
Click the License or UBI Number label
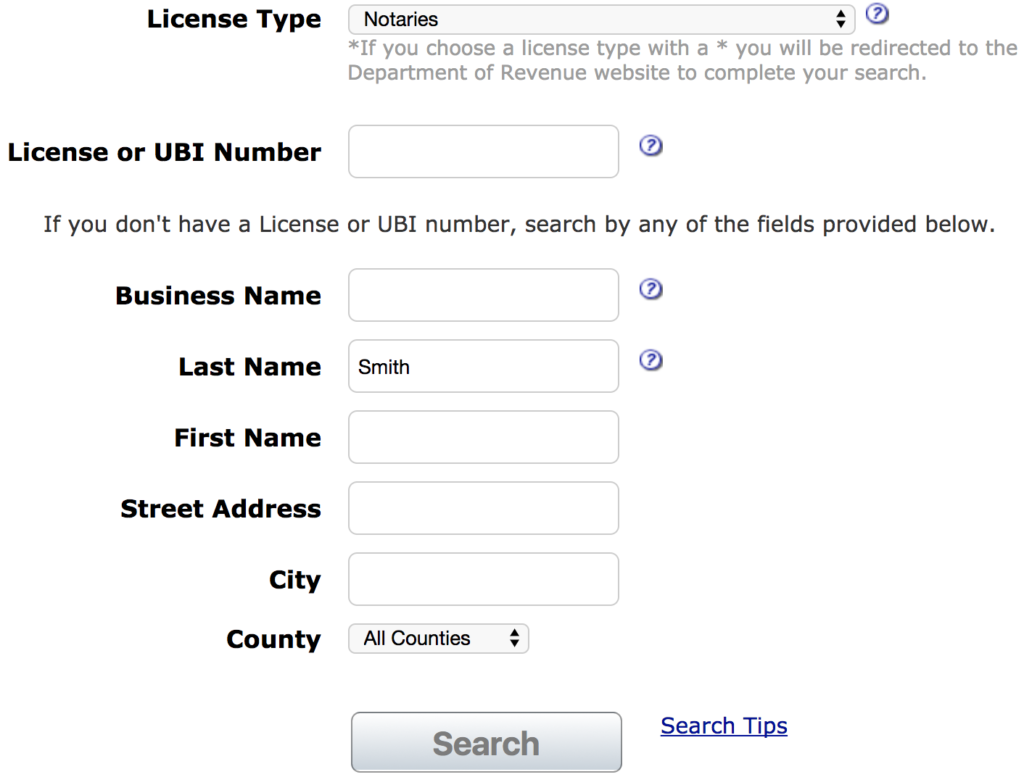pyautogui.click(x=164, y=153)
